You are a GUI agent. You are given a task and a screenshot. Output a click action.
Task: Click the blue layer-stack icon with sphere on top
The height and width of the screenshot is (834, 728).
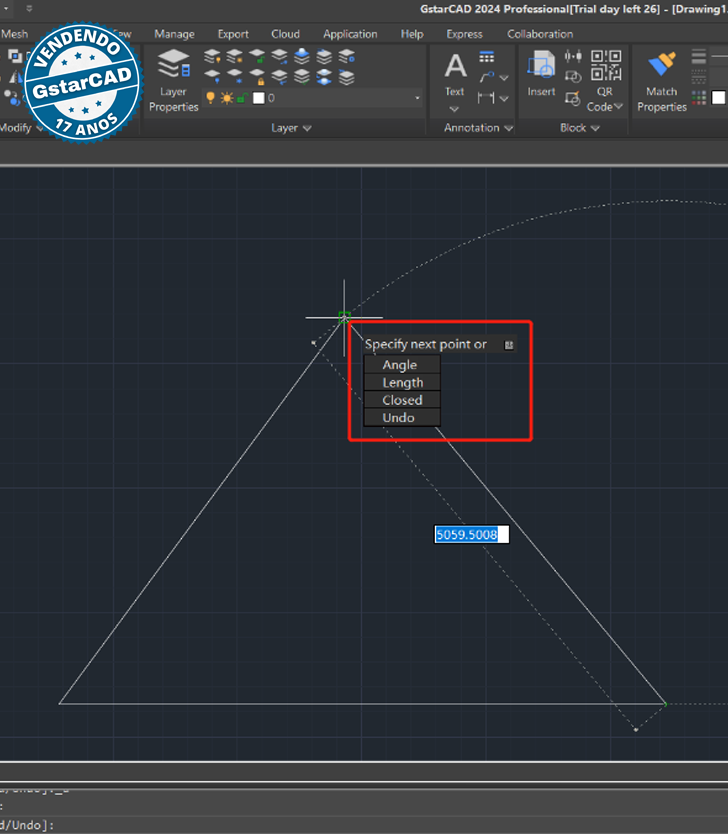(x=302, y=56)
